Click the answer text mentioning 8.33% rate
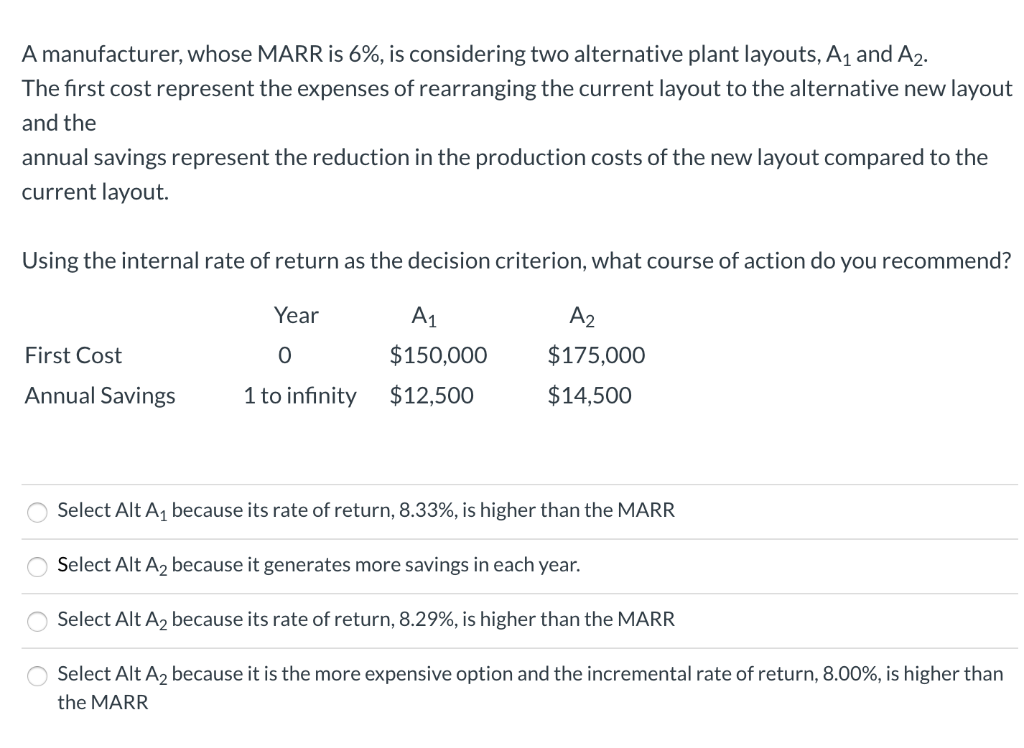The height and width of the screenshot is (748, 1024). [365, 510]
